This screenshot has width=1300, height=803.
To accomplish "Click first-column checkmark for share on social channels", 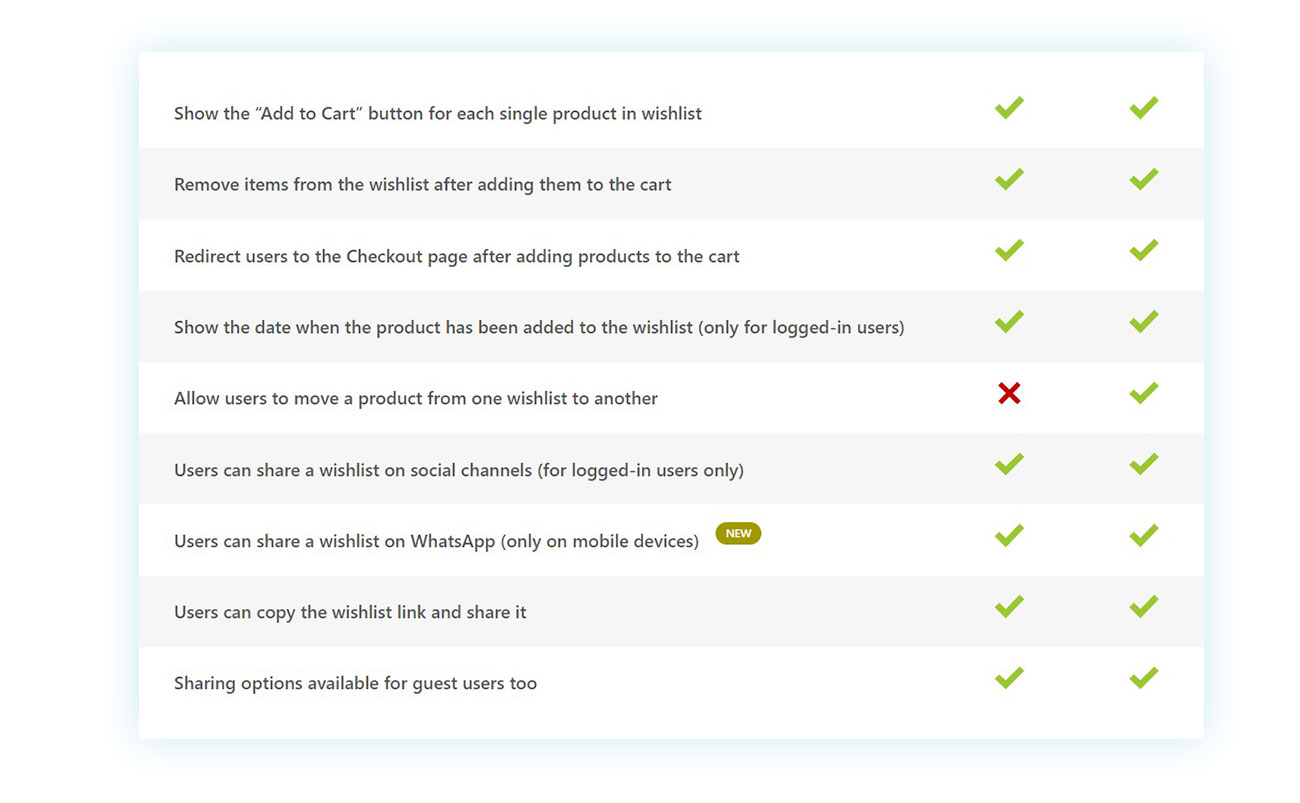I will (1009, 464).
